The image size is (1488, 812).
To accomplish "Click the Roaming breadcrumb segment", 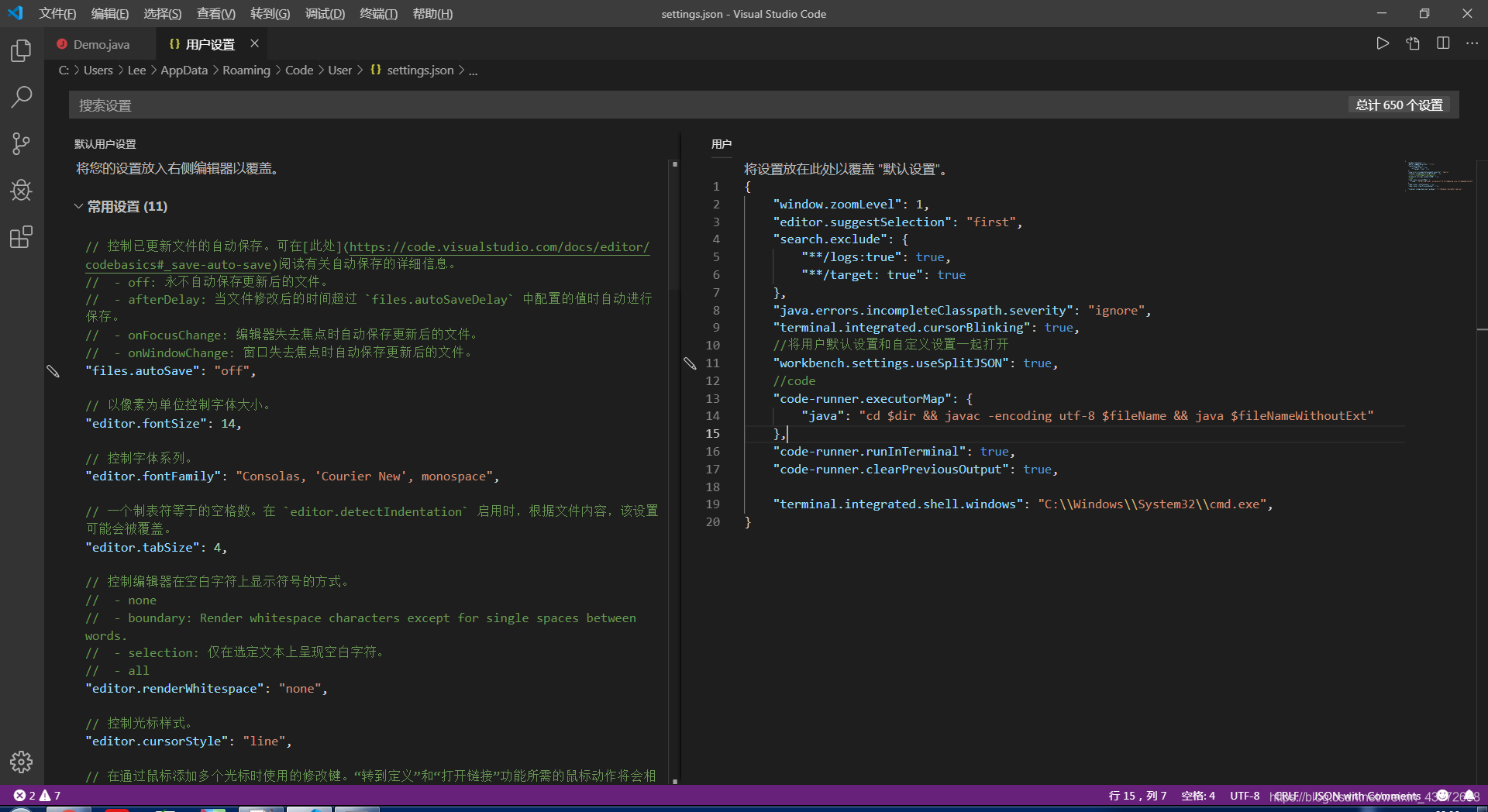I will click(246, 70).
